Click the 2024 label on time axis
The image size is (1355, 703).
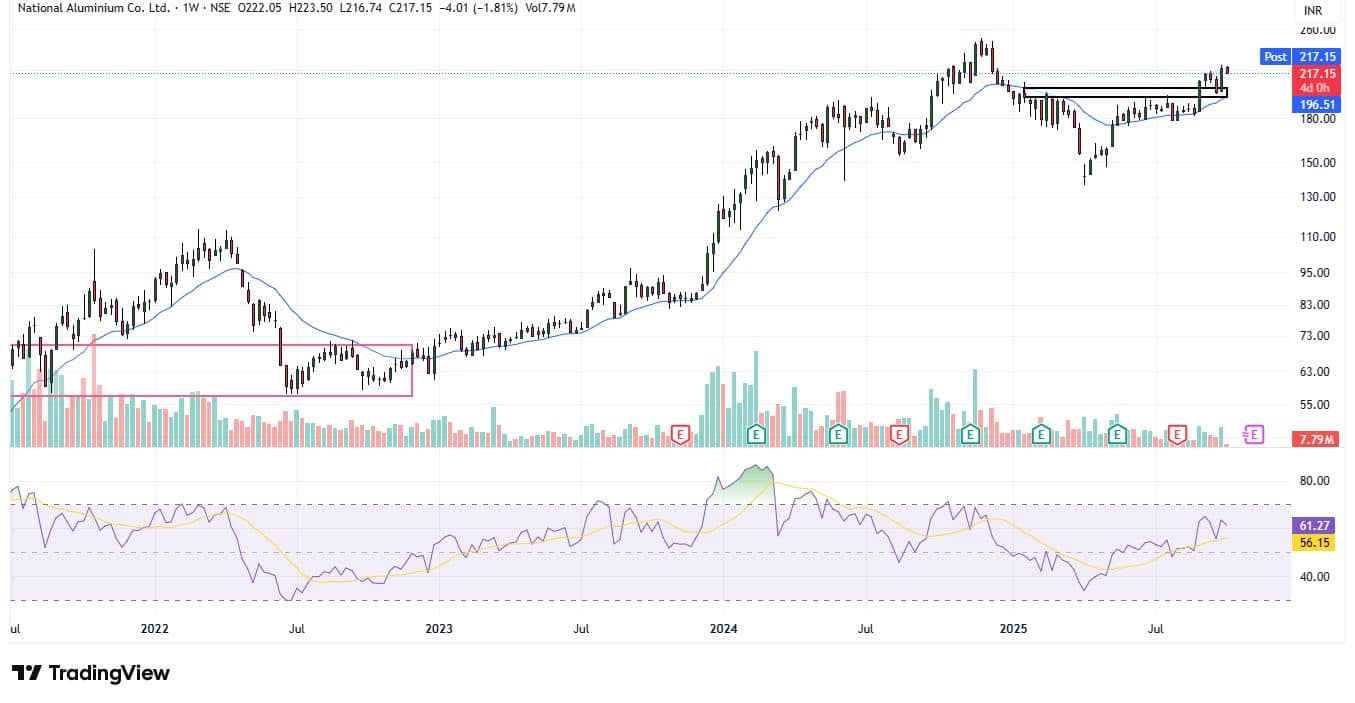pyautogui.click(x=723, y=629)
